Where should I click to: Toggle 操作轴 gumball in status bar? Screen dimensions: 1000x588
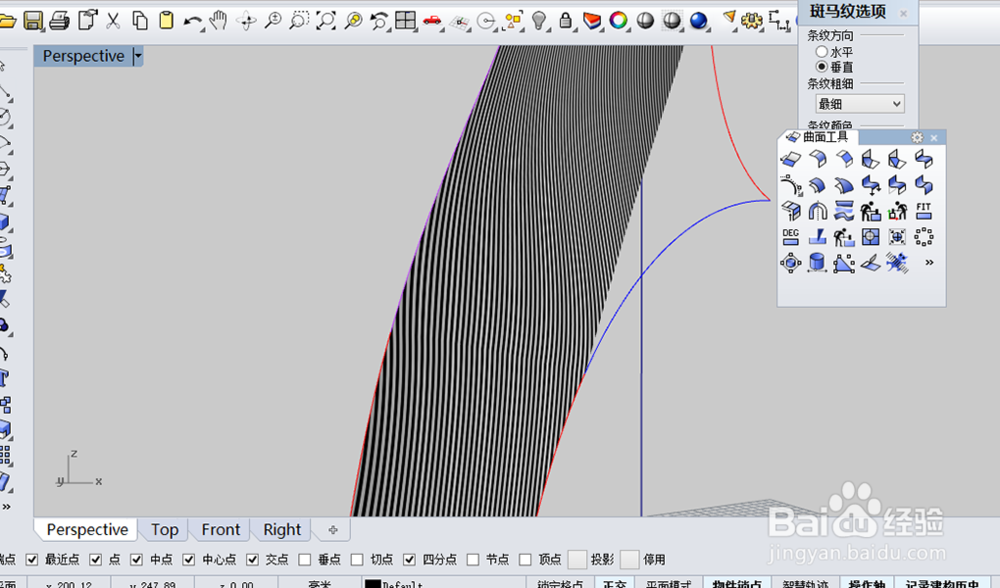point(867,584)
